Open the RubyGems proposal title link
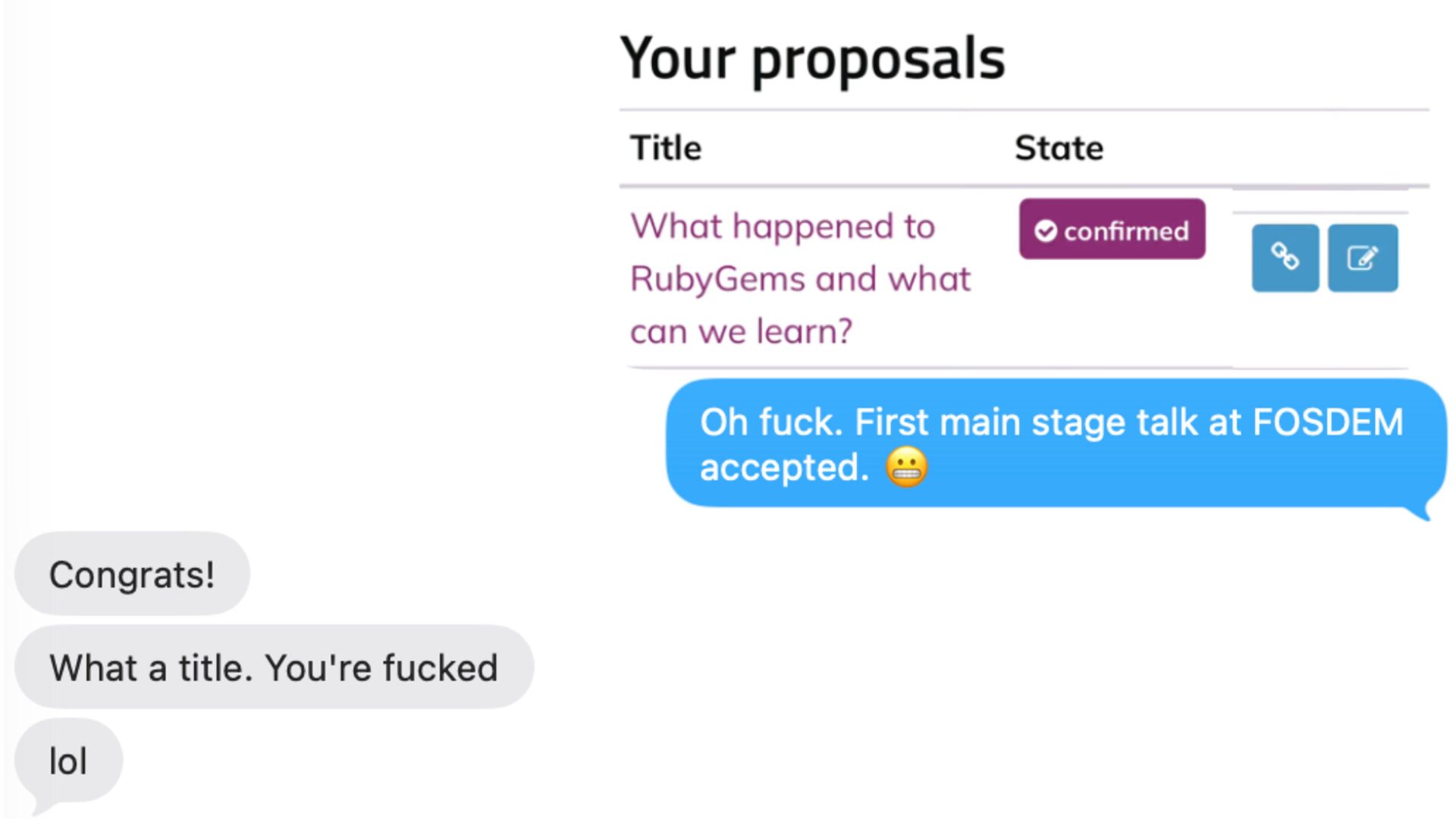The height and width of the screenshot is (819, 1456). [800, 278]
